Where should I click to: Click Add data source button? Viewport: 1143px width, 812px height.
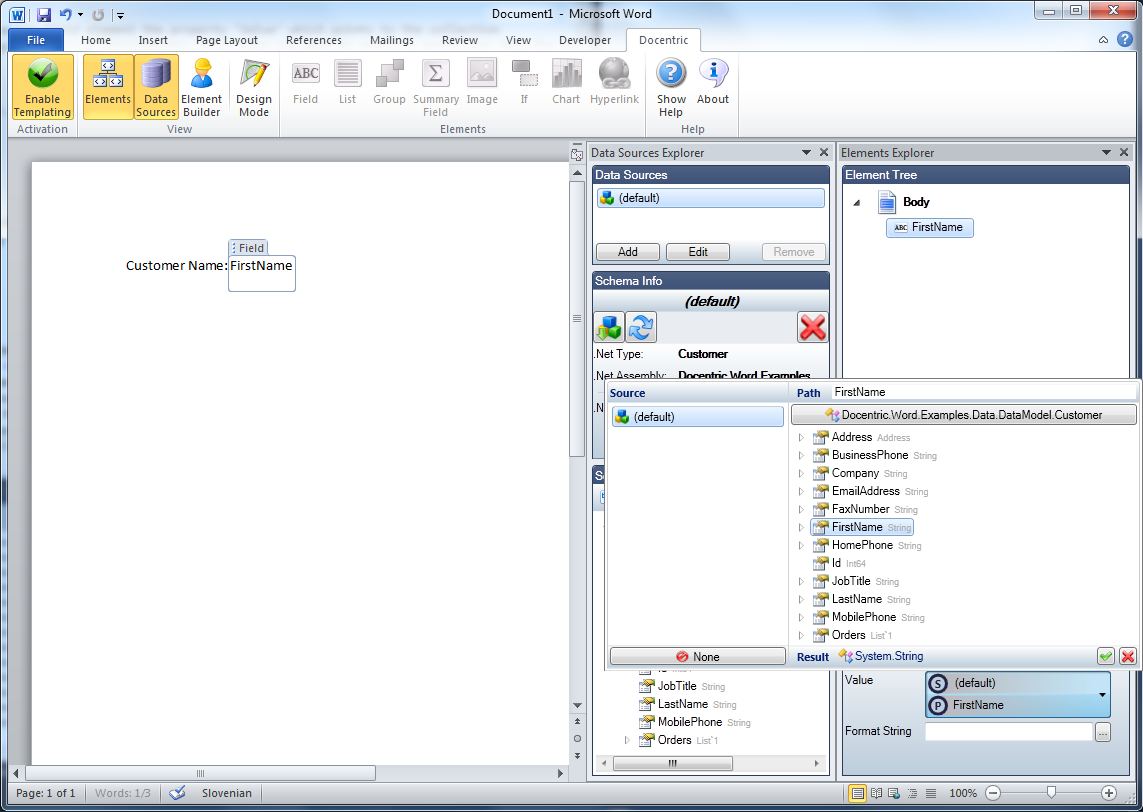pyautogui.click(x=628, y=251)
